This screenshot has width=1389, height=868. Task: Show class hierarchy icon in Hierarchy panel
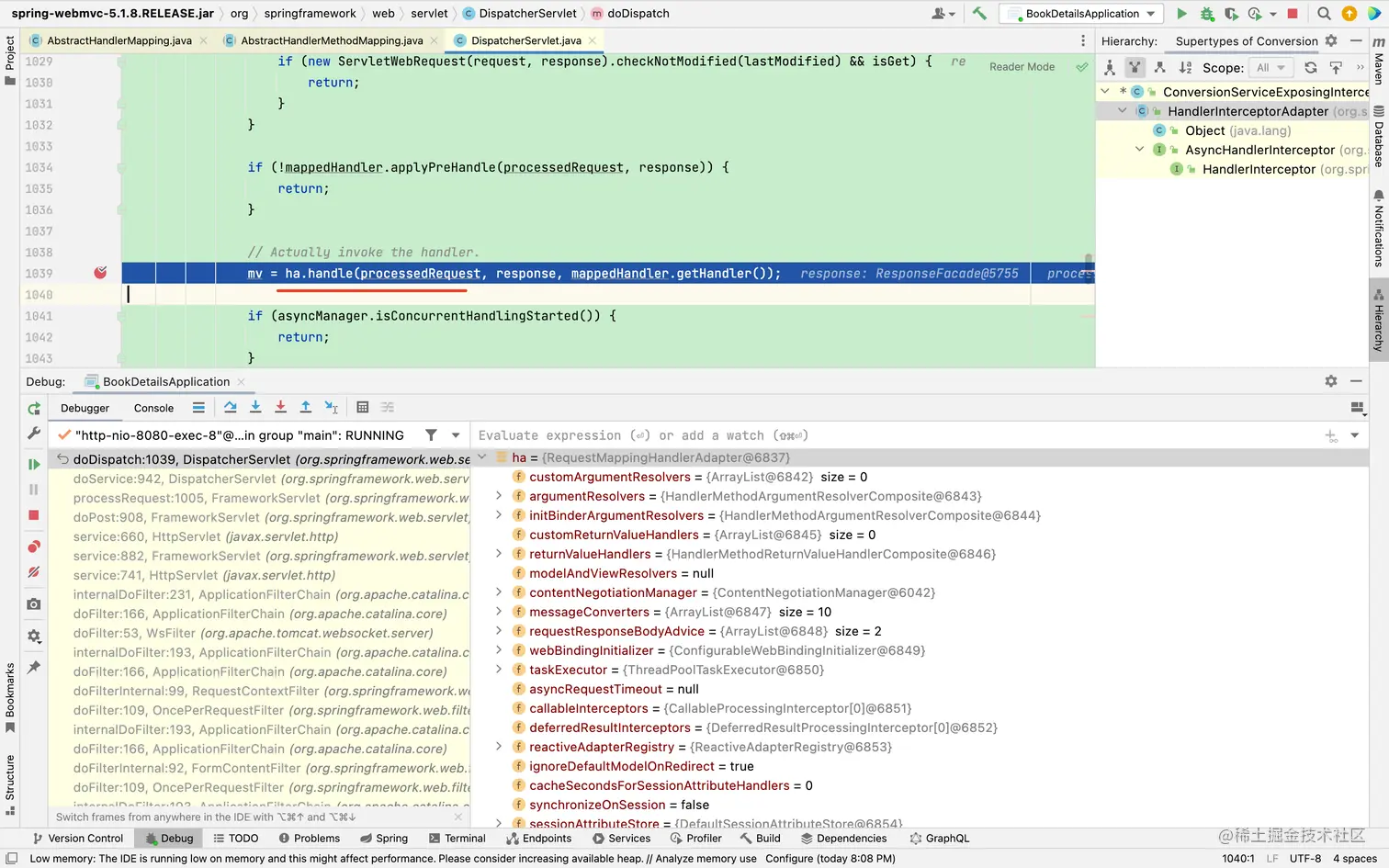pos(1110,68)
